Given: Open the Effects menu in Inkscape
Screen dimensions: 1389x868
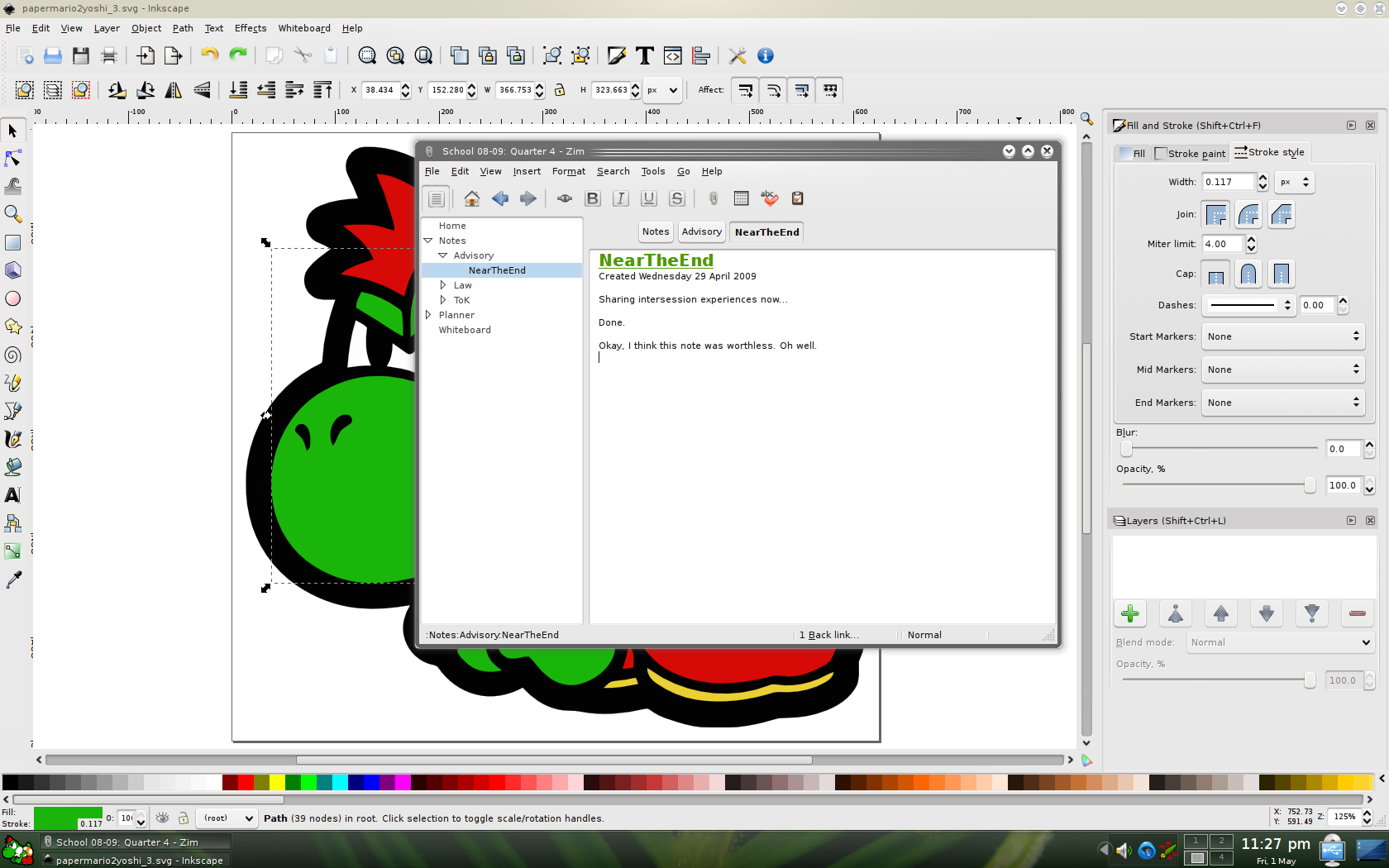Looking at the screenshot, I should pos(251,28).
